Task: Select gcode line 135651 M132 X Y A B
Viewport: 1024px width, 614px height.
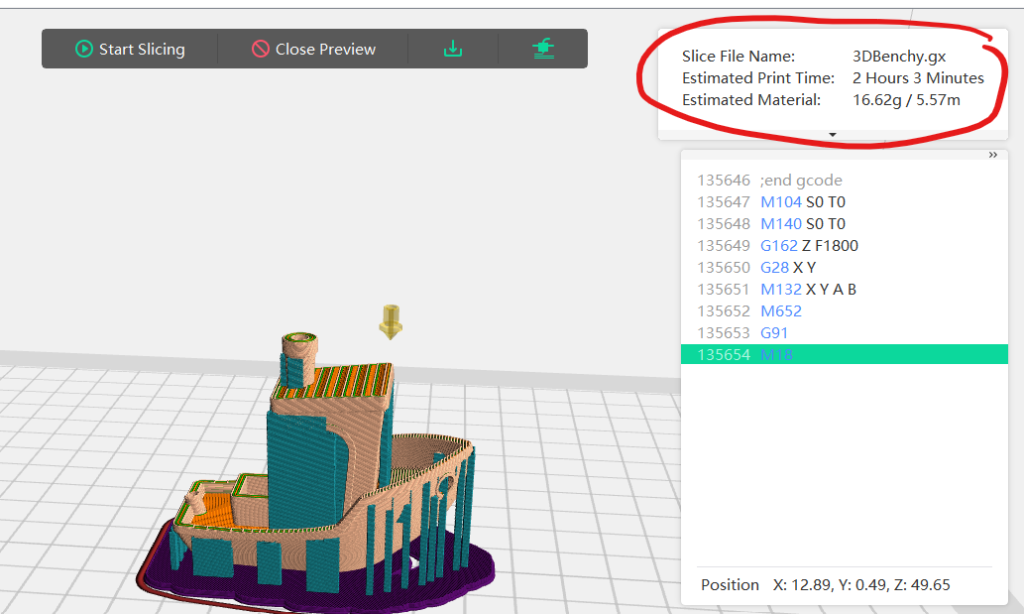Action: click(844, 289)
